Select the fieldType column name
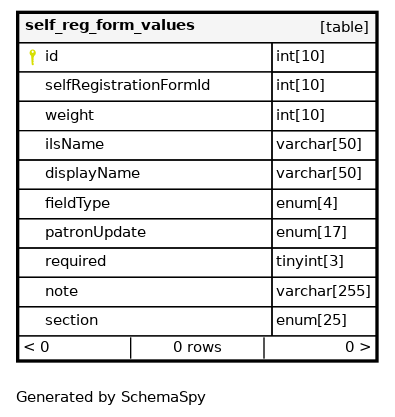The width and height of the screenshot is (395, 417). tap(77, 203)
